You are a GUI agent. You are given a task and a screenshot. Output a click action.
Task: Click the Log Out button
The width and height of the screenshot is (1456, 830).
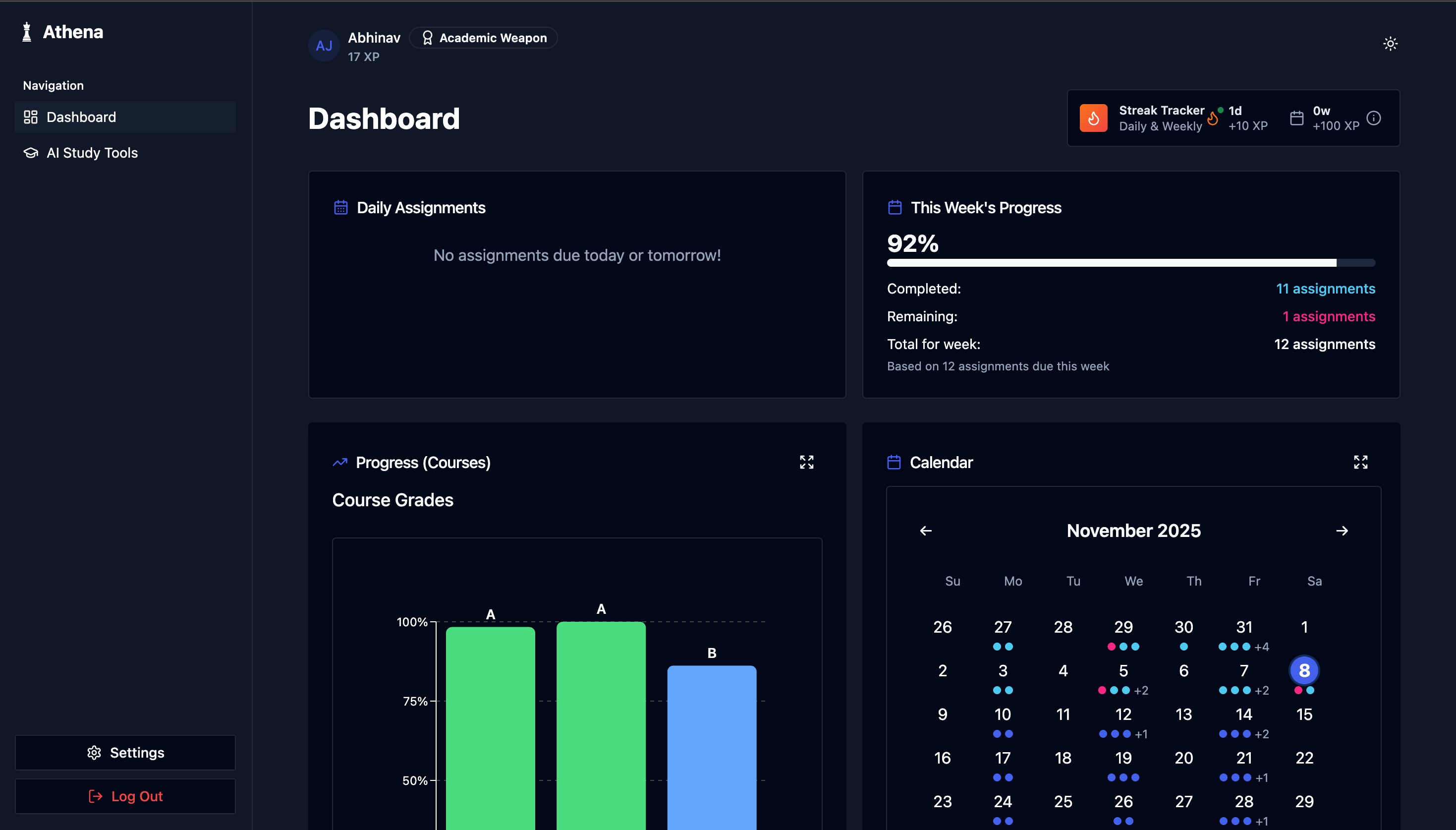125,796
